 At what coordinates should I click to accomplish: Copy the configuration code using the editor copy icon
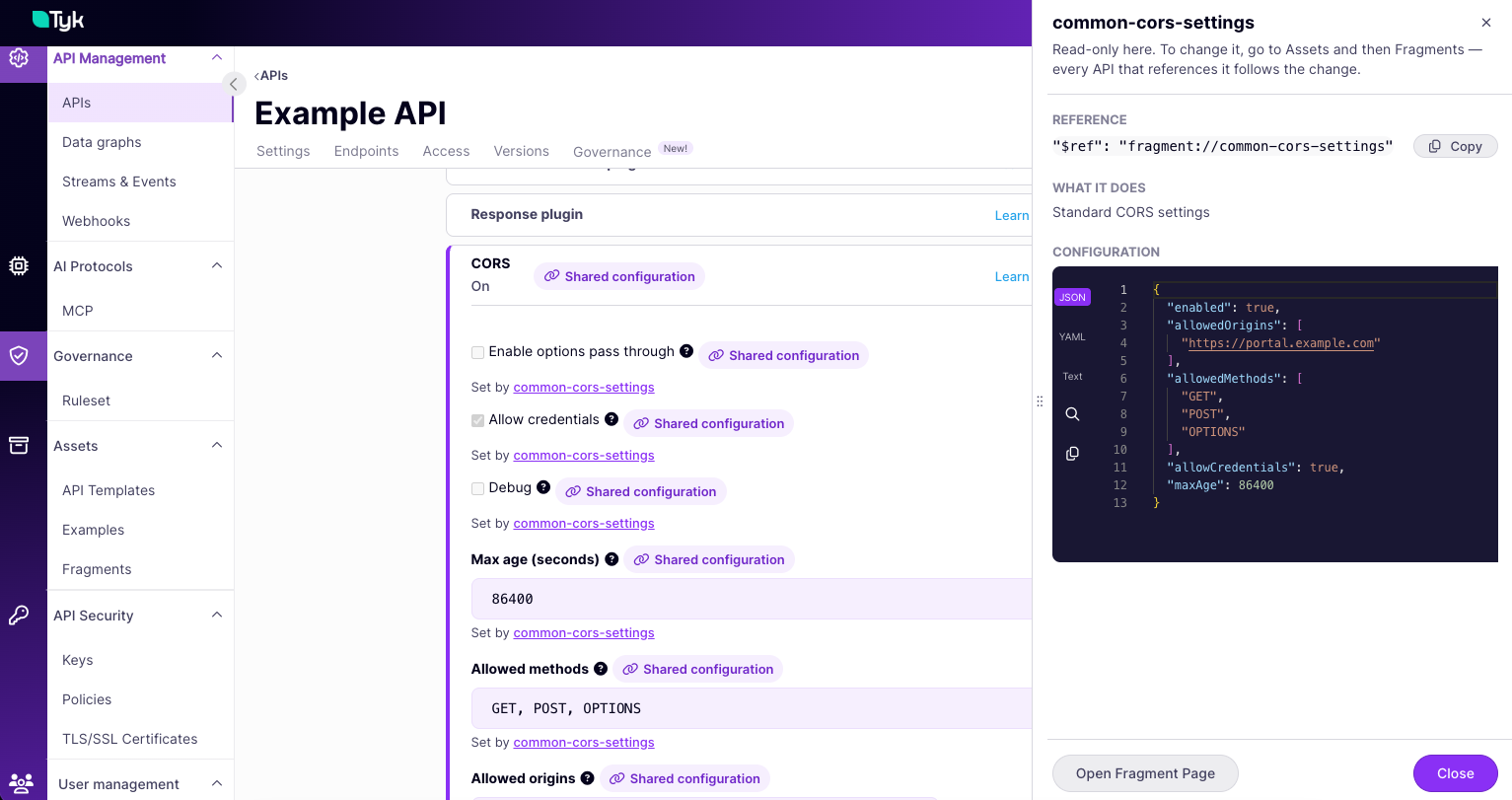[x=1072, y=454]
